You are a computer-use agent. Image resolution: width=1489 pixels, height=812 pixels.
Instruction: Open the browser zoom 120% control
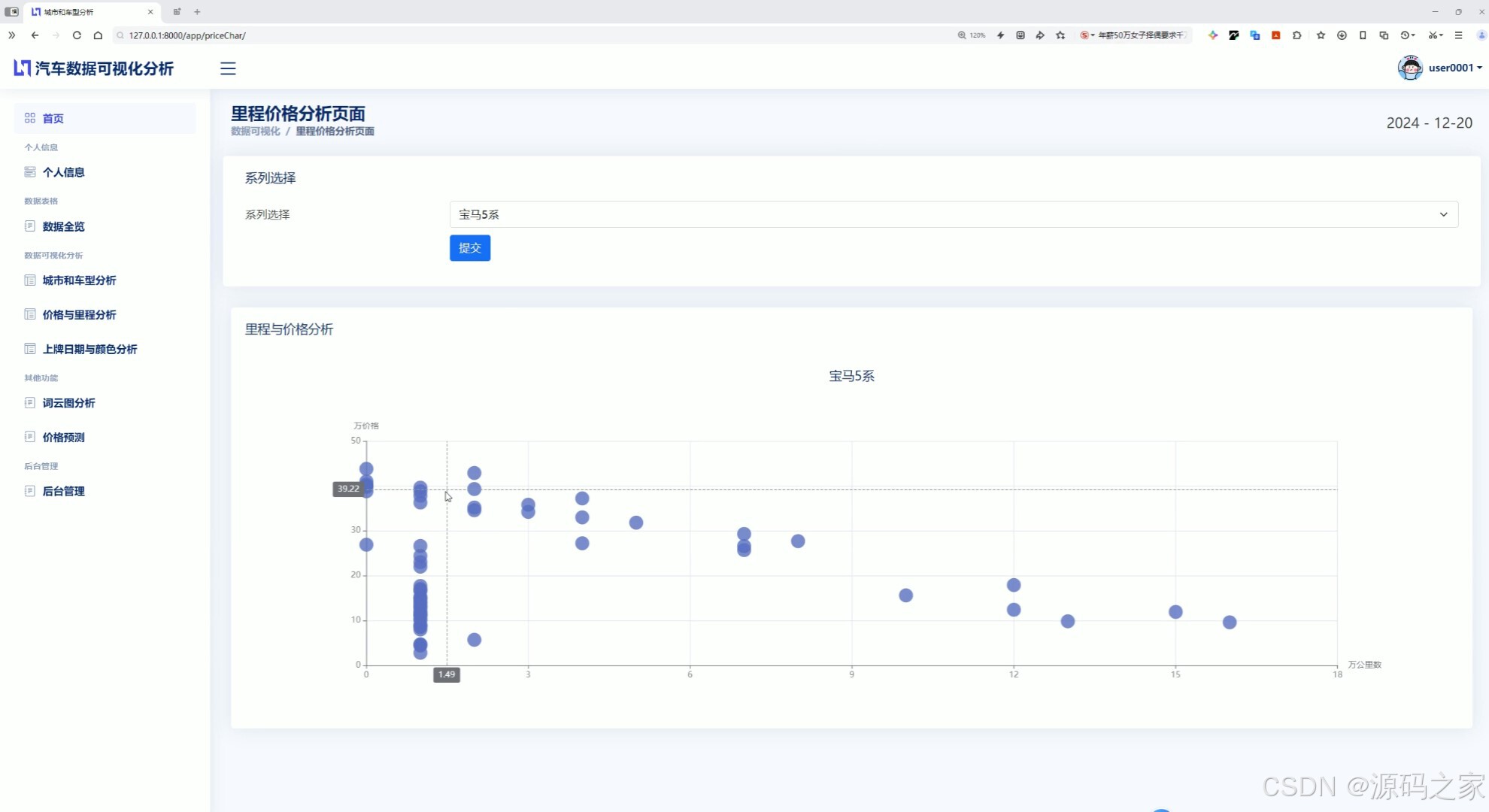tap(971, 35)
